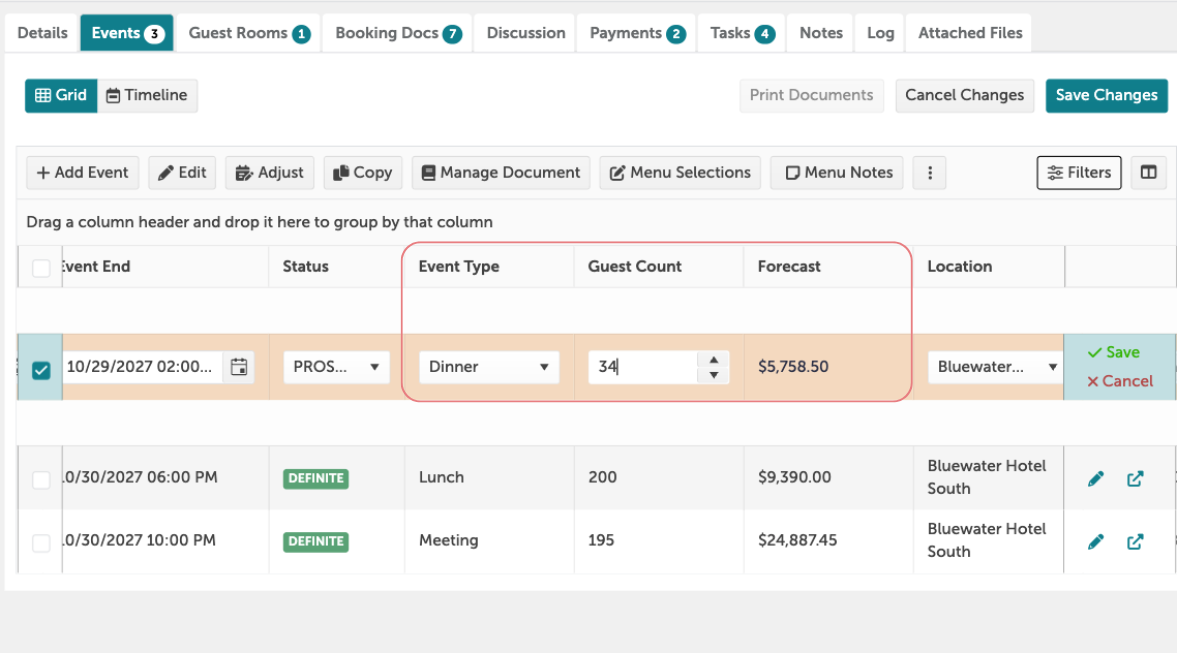Open the Dinner event type dropdown
This screenshot has height=653, width=1177.
pyautogui.click(x=489, y=367)
